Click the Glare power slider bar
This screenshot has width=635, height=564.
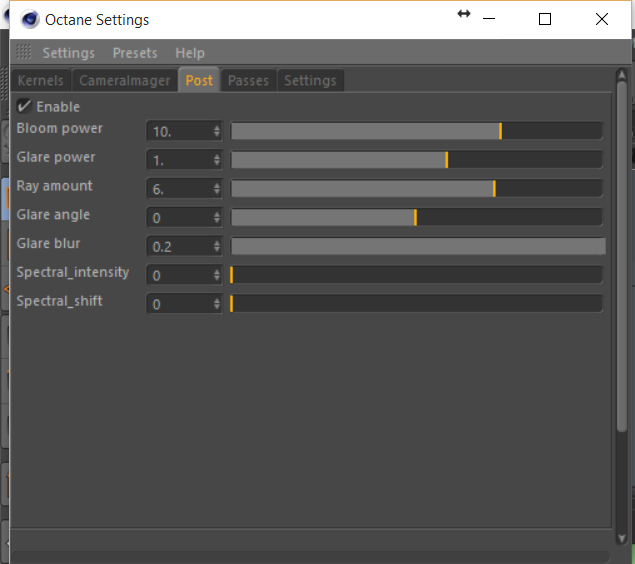pos(417,160)
